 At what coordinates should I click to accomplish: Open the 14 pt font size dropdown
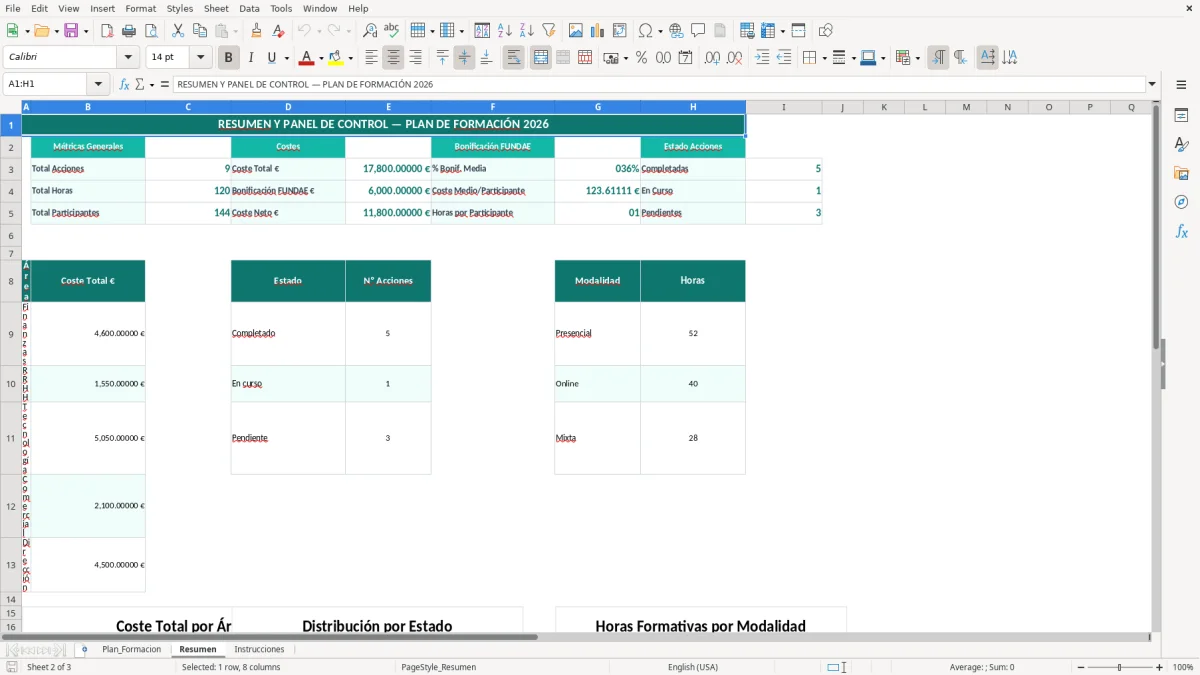(x=200, y=58)
